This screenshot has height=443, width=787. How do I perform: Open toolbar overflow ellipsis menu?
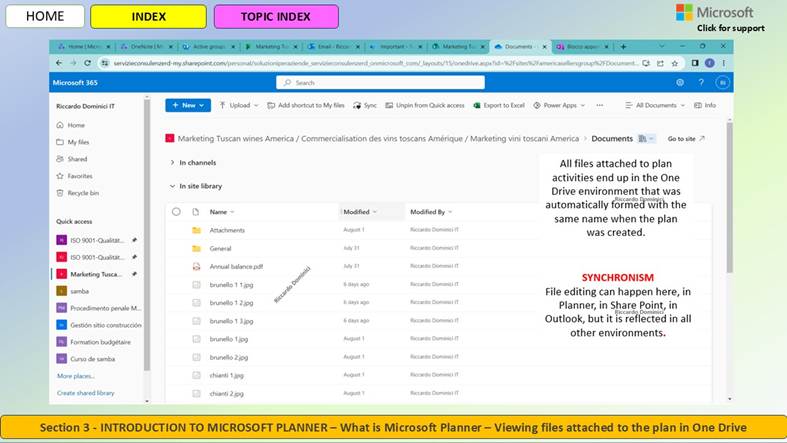600,105
